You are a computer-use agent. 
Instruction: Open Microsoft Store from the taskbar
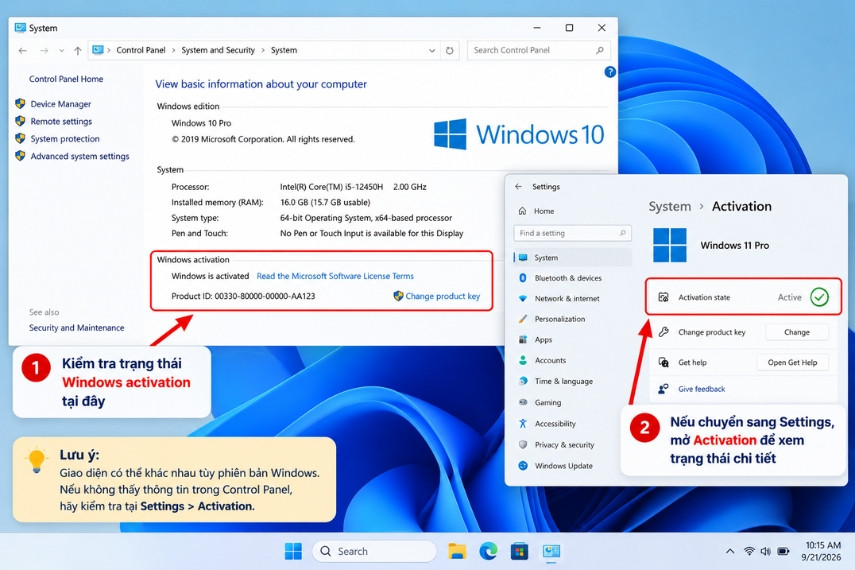click(519, 551)
